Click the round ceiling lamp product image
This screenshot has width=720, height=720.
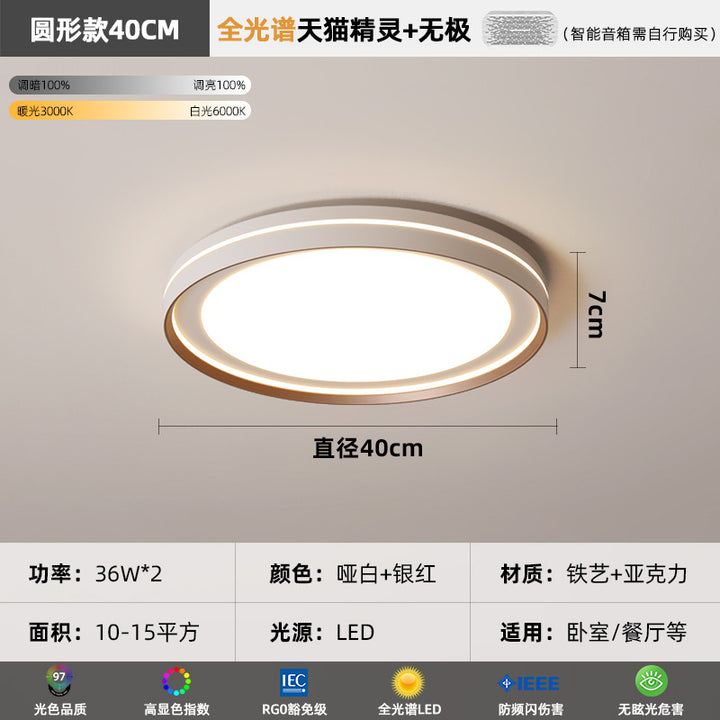(x=356, y=302)
